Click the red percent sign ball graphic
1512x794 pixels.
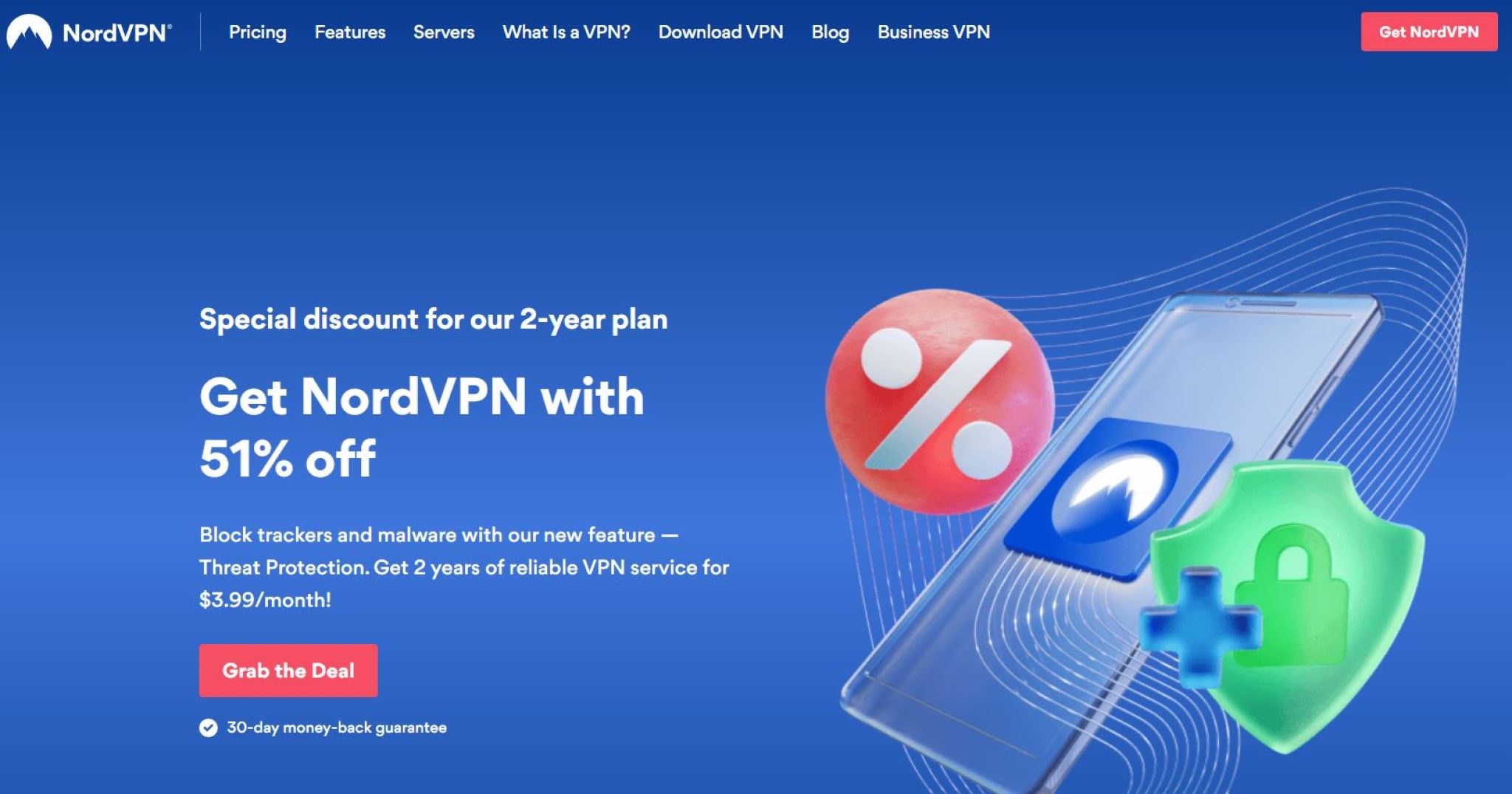(939, 400)
